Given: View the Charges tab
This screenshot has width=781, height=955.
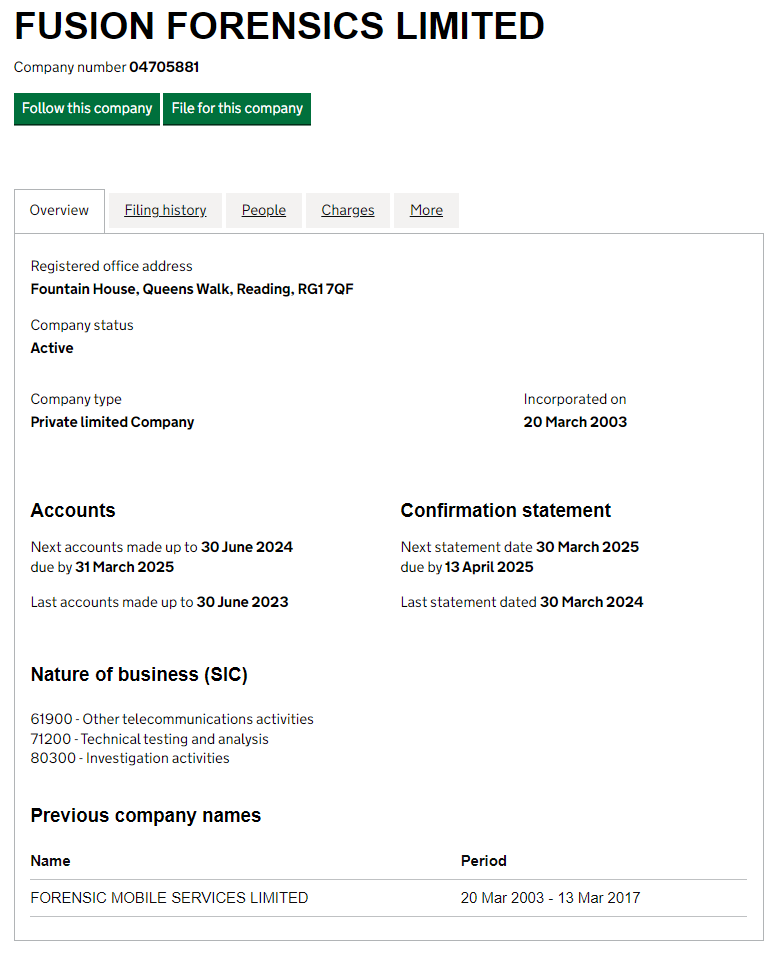Looking at the screenshot, I should tap(347, 210).
